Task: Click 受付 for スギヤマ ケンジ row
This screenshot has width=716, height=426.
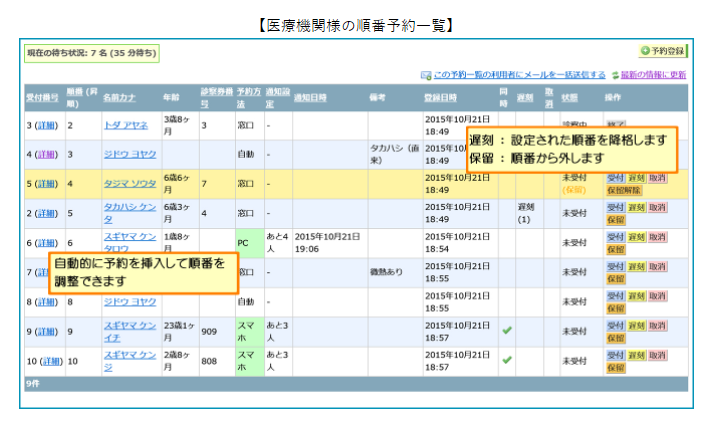Action: pos(615,355)
